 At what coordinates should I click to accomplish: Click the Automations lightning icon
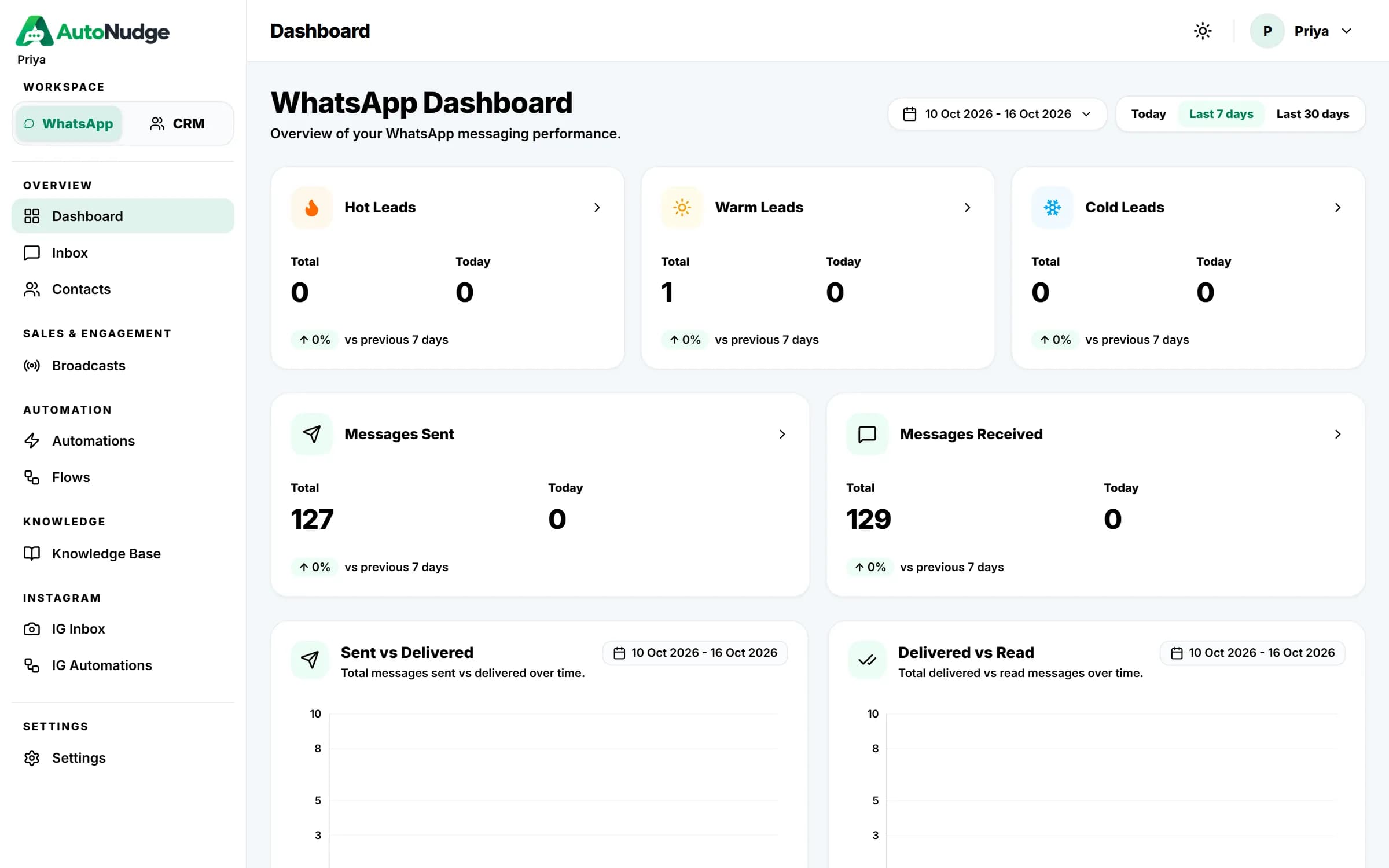[32, 441]
